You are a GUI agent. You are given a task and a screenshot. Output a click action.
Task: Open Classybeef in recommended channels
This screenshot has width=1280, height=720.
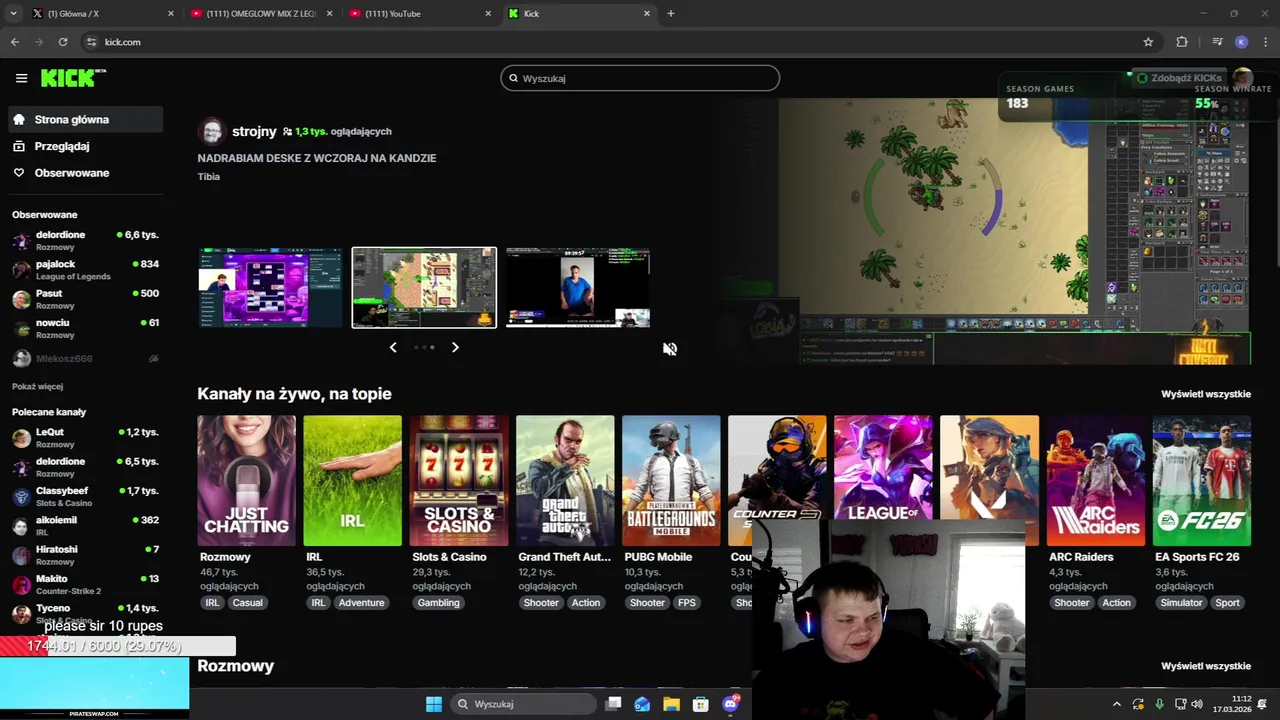click(86, 496)
